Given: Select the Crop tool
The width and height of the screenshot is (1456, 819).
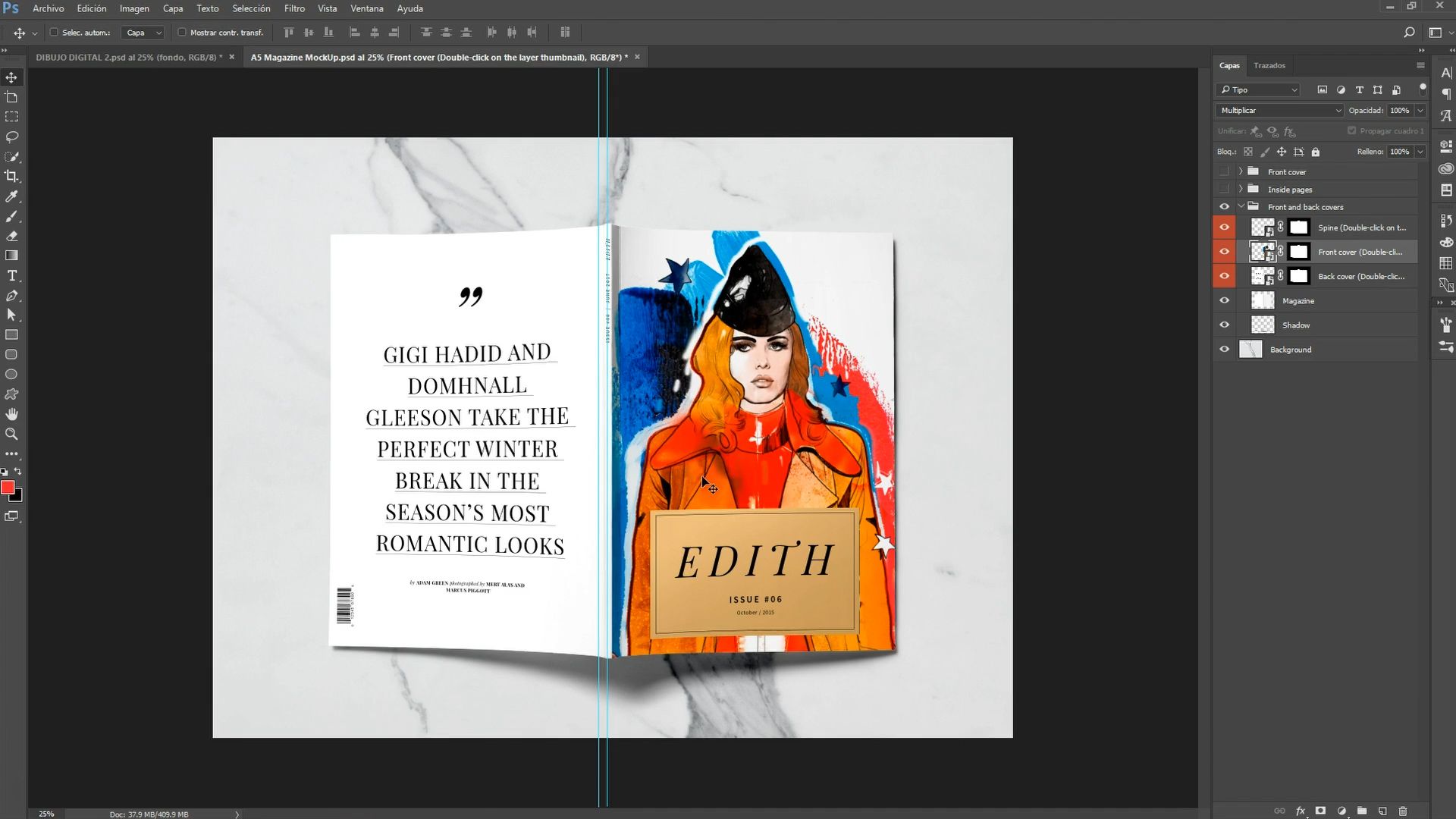Looking at the screenshot, I should pos(11,176).
